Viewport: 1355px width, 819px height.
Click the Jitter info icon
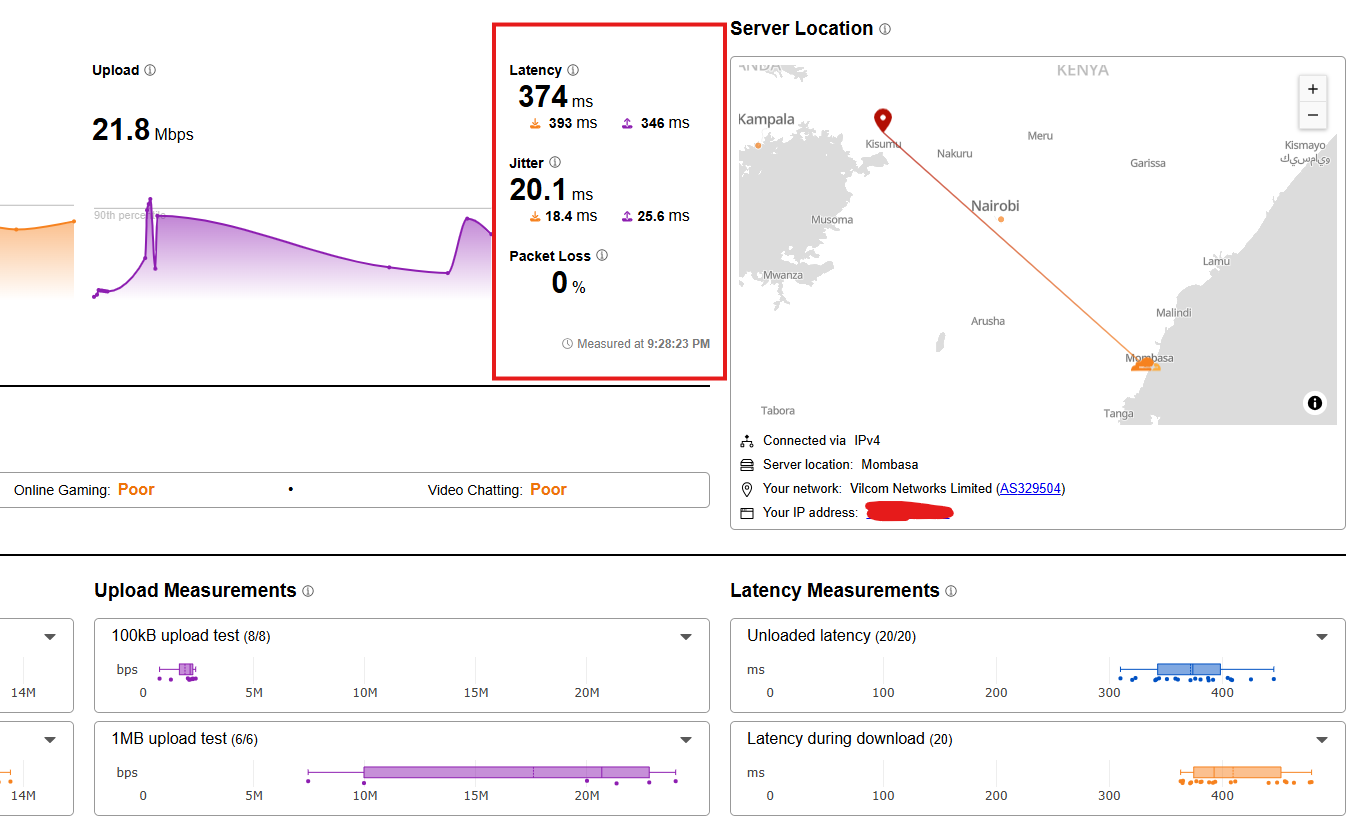[555, 162]
